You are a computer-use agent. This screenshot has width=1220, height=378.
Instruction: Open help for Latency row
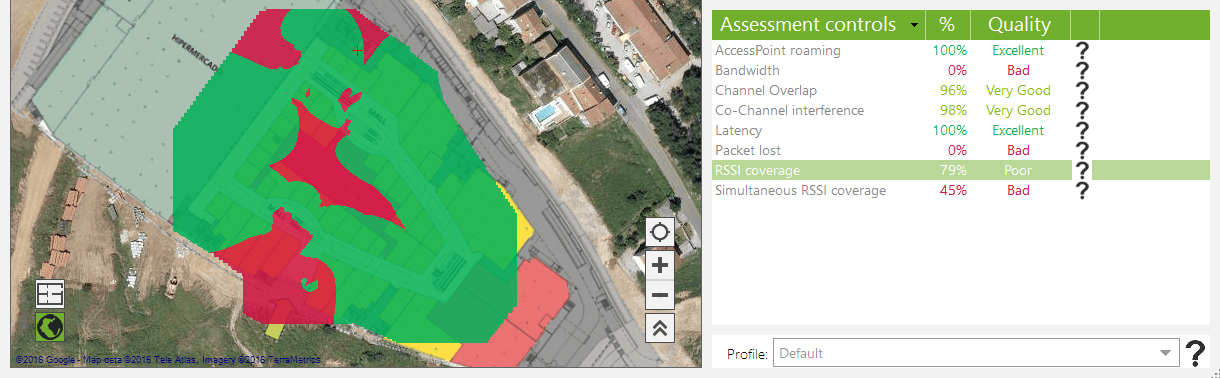(1081, 131)
